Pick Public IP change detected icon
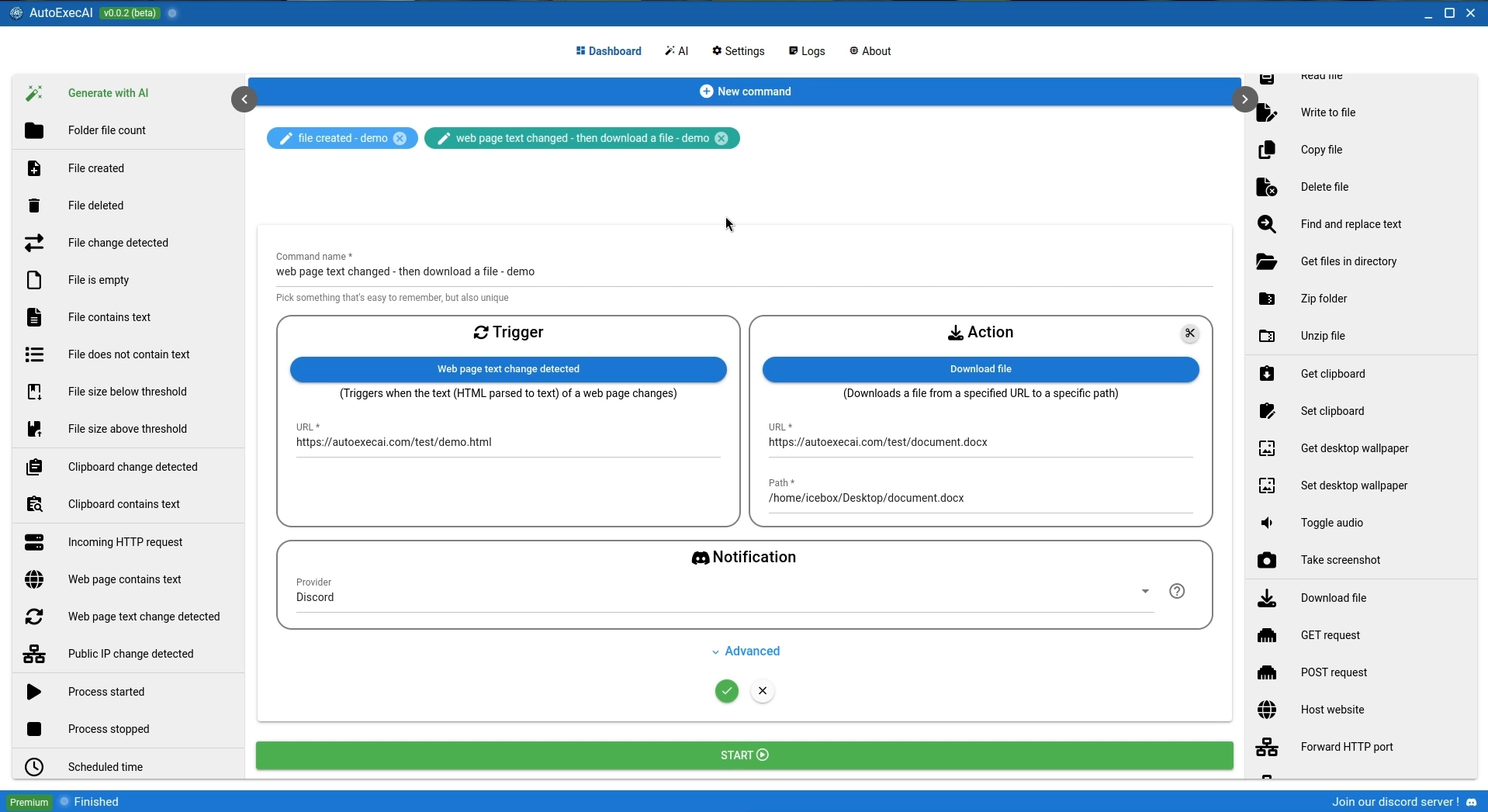Screen dimensions: 1488x812 point(34,654)
